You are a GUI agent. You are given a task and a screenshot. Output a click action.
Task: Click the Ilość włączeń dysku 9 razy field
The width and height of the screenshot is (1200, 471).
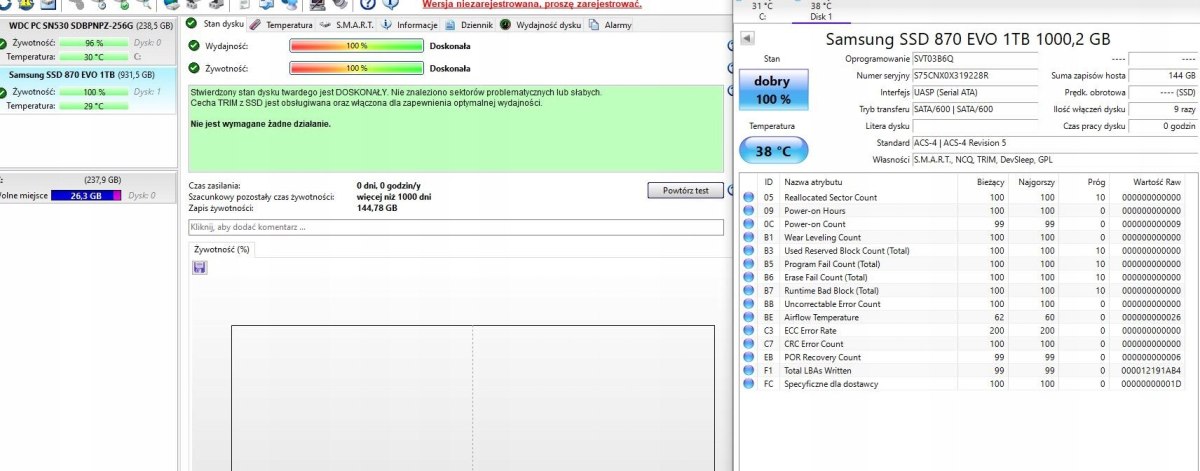[x=1165, y=109]
